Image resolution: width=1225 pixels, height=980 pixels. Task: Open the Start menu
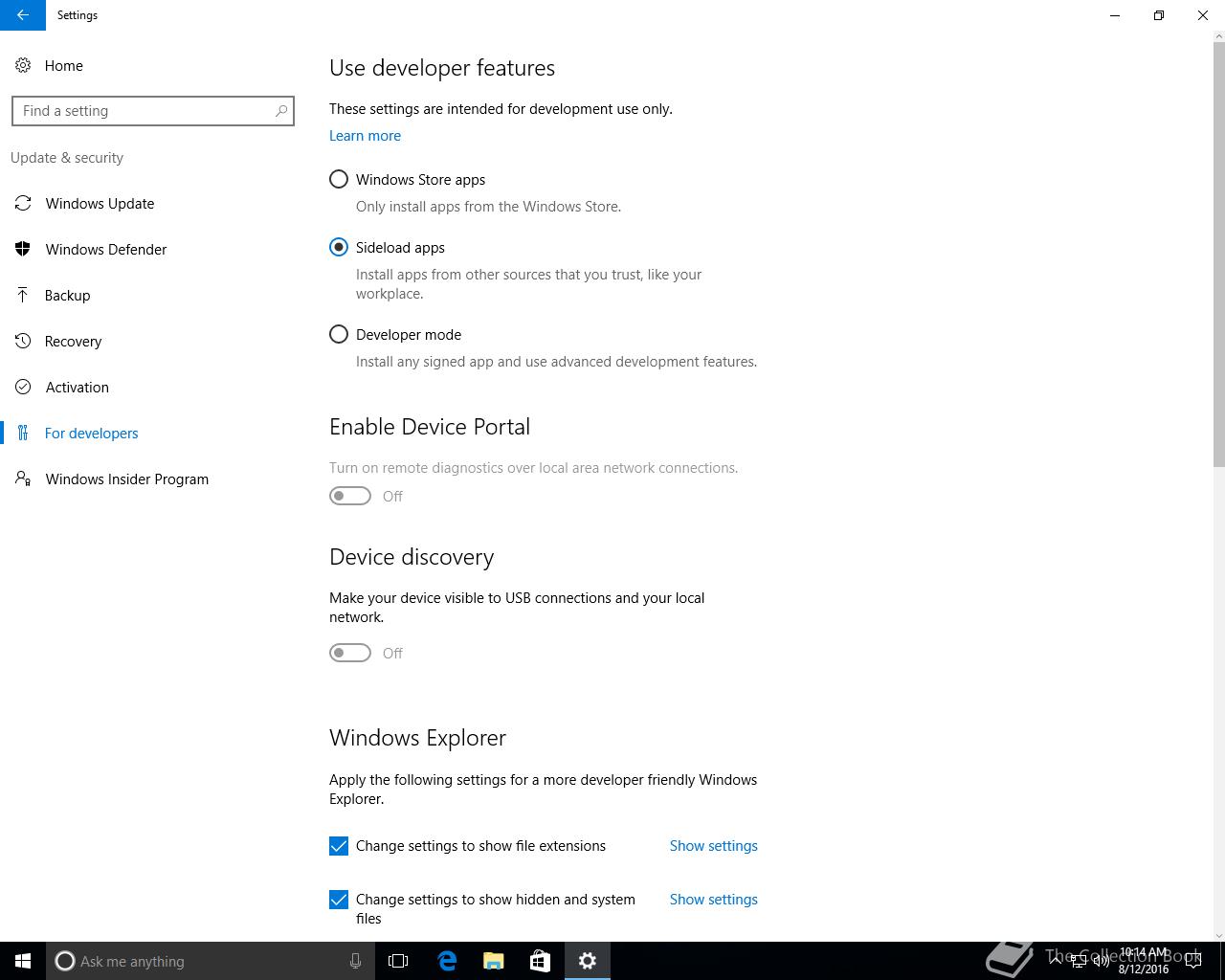(x=23, y=961)
